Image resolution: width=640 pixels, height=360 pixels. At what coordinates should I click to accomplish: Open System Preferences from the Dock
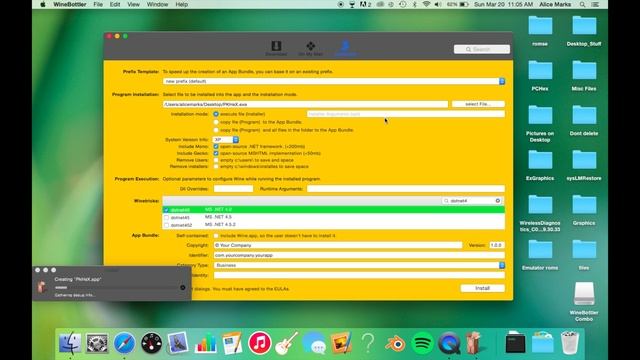pyautogui.click(x=97, y=343)
